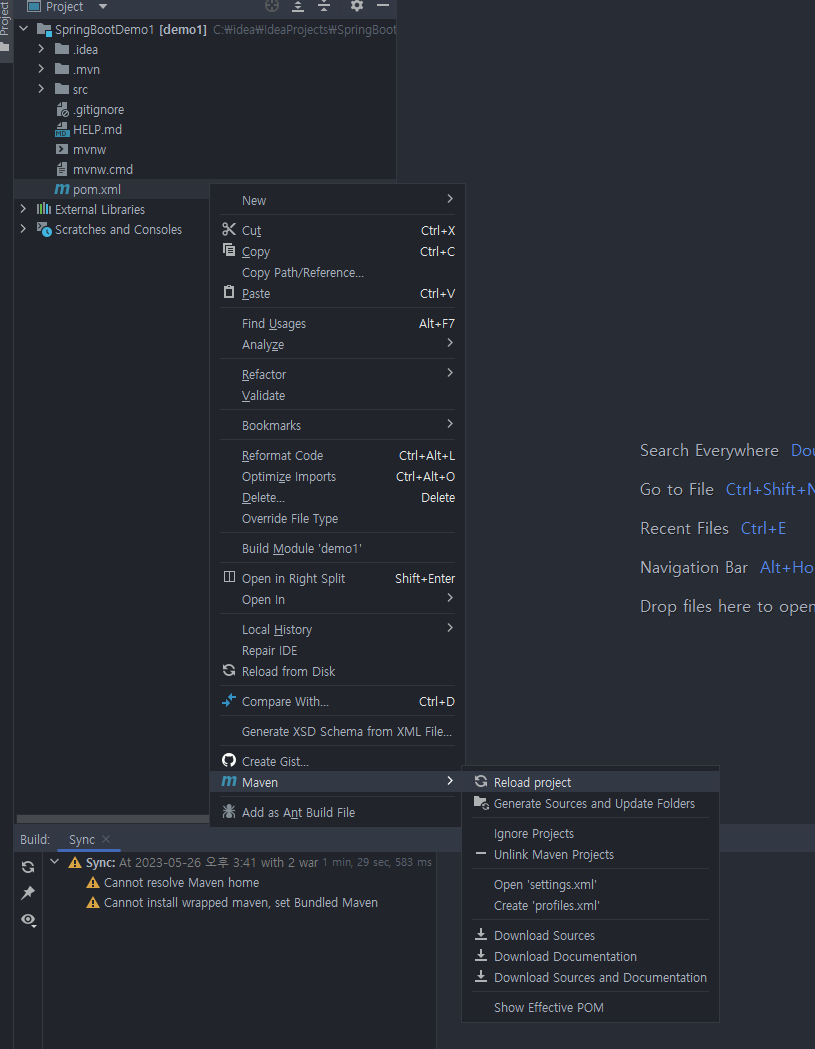Select the HELP.md file

click(x=88, y=130)
